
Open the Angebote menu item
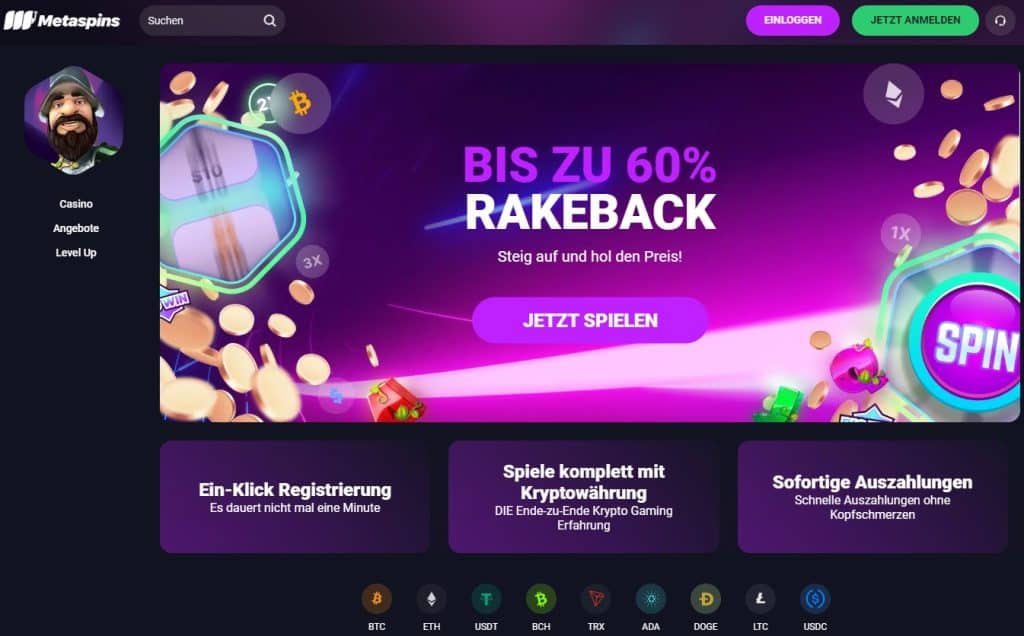[76, 228]
